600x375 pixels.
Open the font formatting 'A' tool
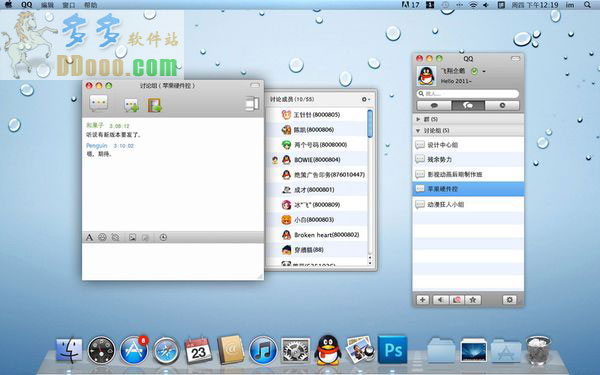tap(89, 237)
